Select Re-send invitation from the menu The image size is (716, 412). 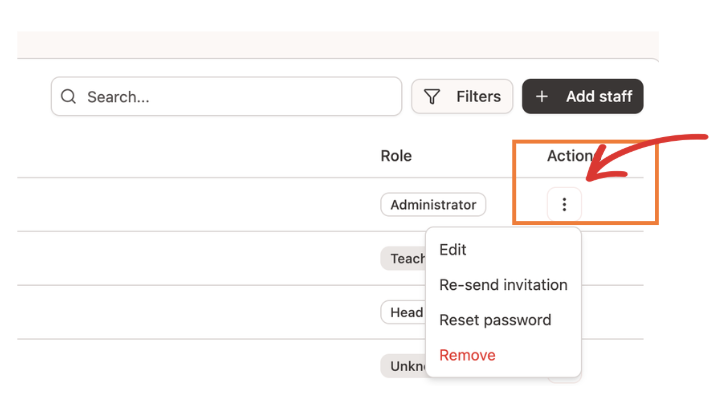503,285
